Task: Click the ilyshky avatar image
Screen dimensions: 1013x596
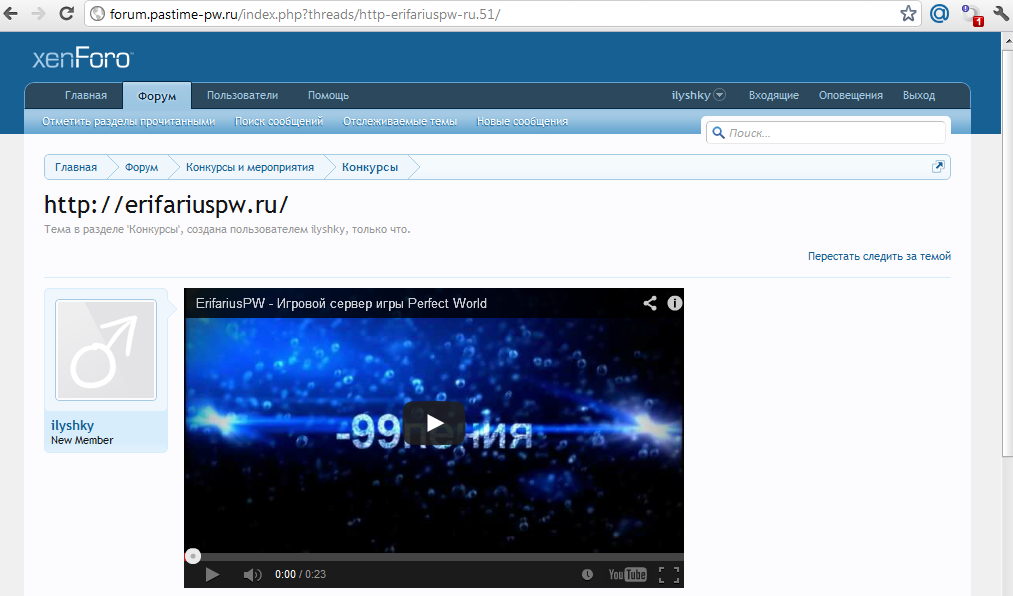Action: [x=106, y=349]
